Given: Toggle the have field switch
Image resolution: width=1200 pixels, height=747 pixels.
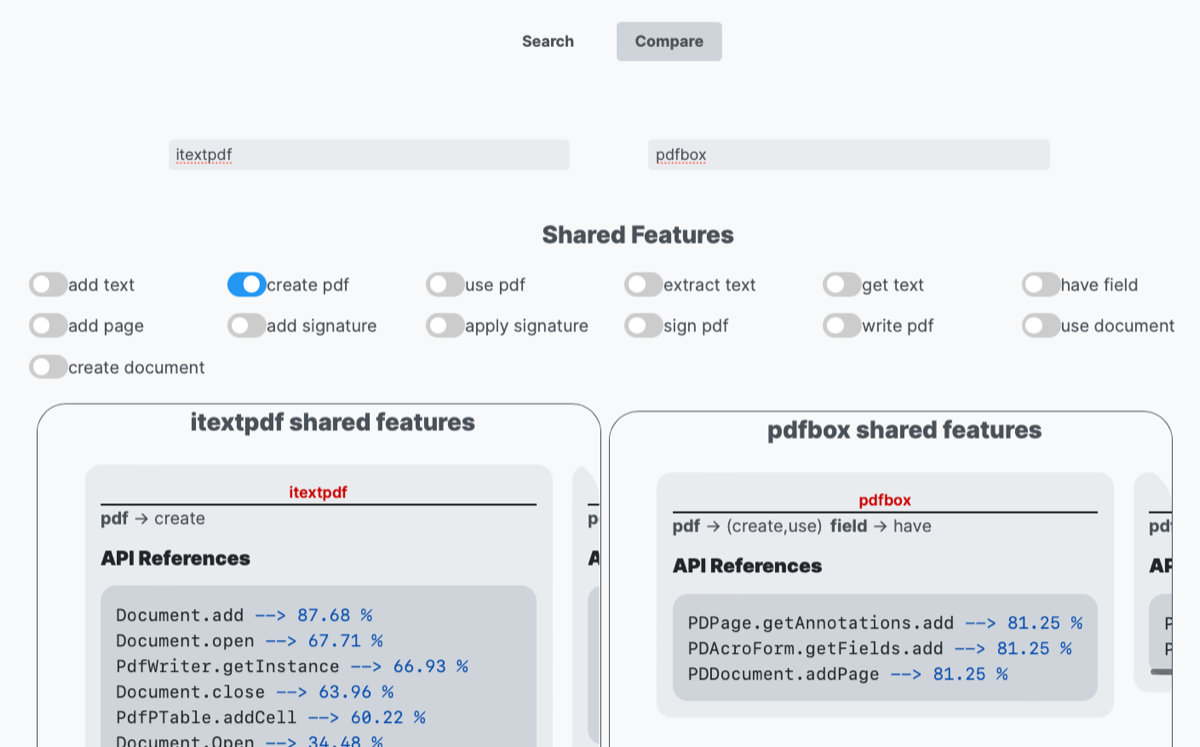Looking at the screenshot, I should (x=1041, y=285).
